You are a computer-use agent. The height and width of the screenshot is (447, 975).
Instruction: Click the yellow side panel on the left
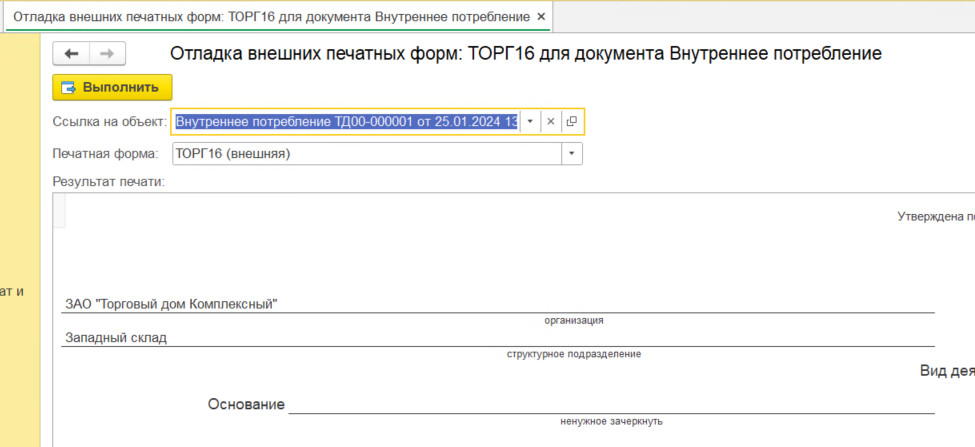(x=20, y=239)
